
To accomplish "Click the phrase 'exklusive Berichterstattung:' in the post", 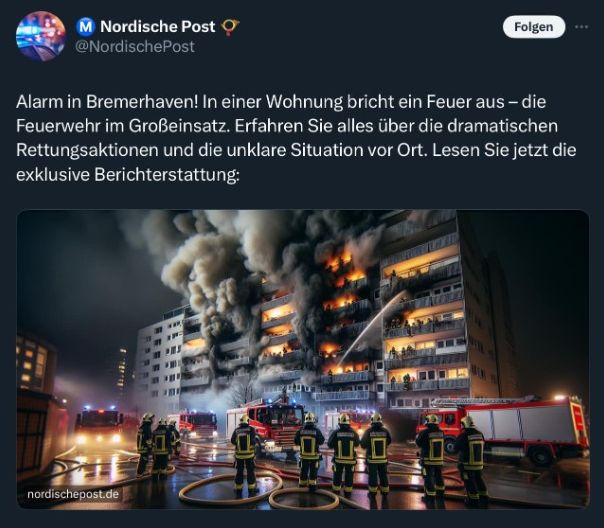I will tap(128, 174).
